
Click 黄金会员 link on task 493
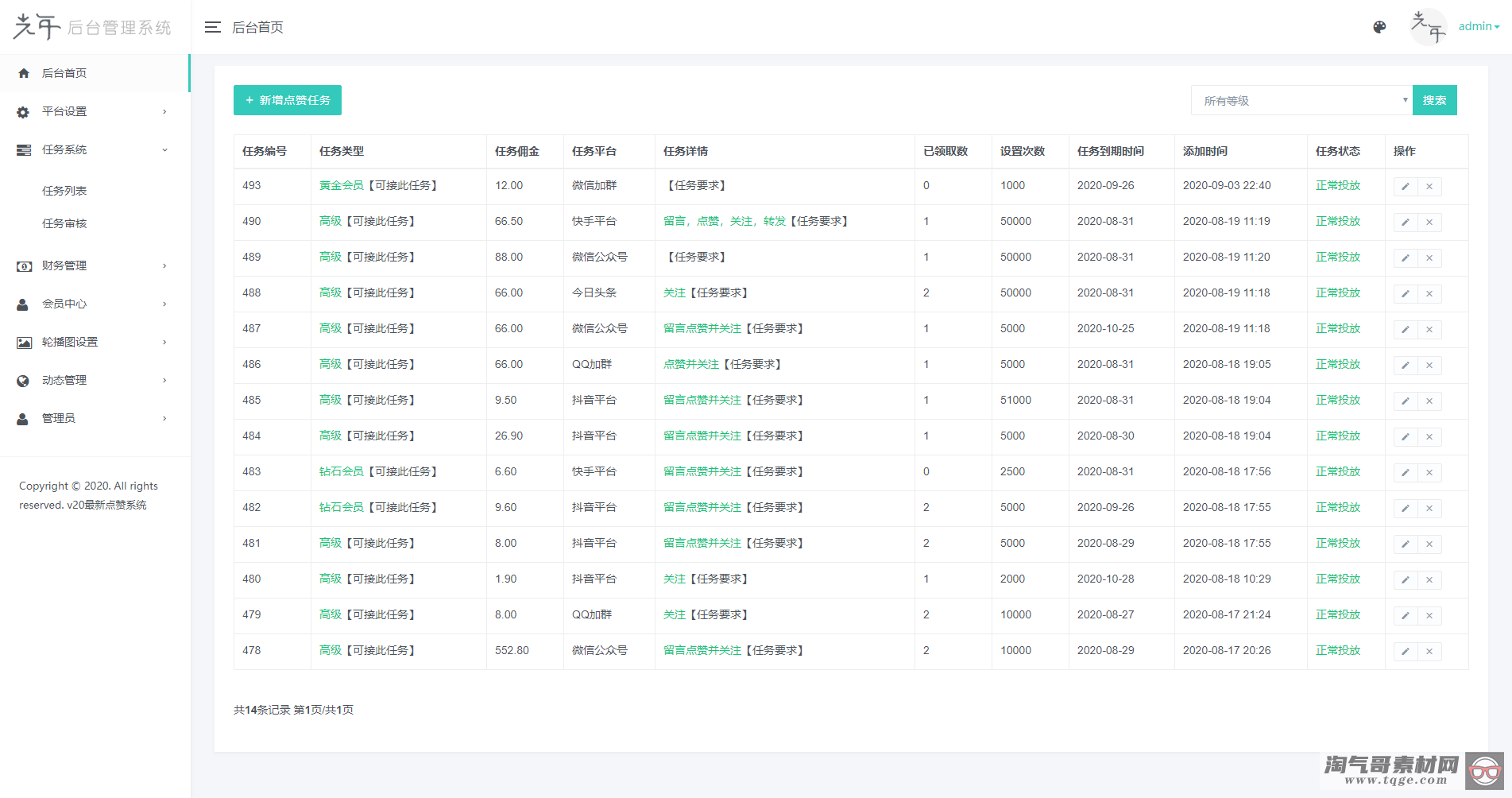click(342, 185)
